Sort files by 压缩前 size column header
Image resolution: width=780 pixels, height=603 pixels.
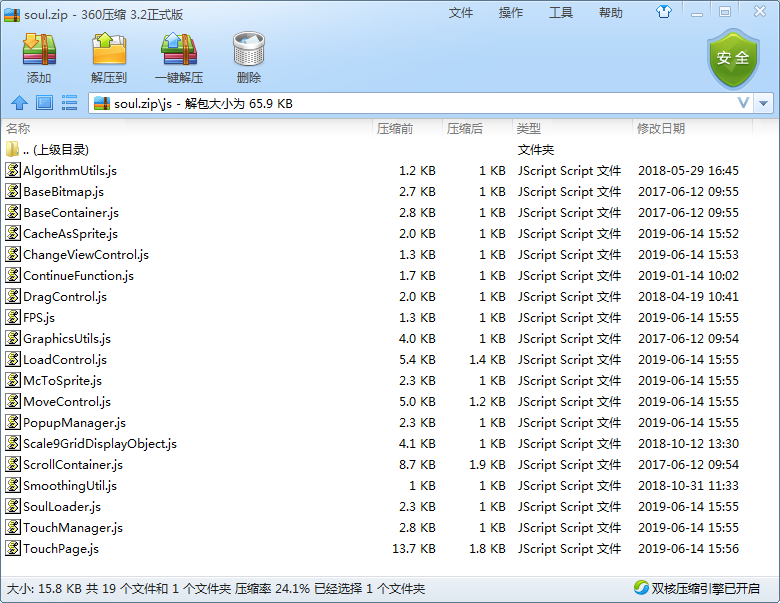click(394, 128)
